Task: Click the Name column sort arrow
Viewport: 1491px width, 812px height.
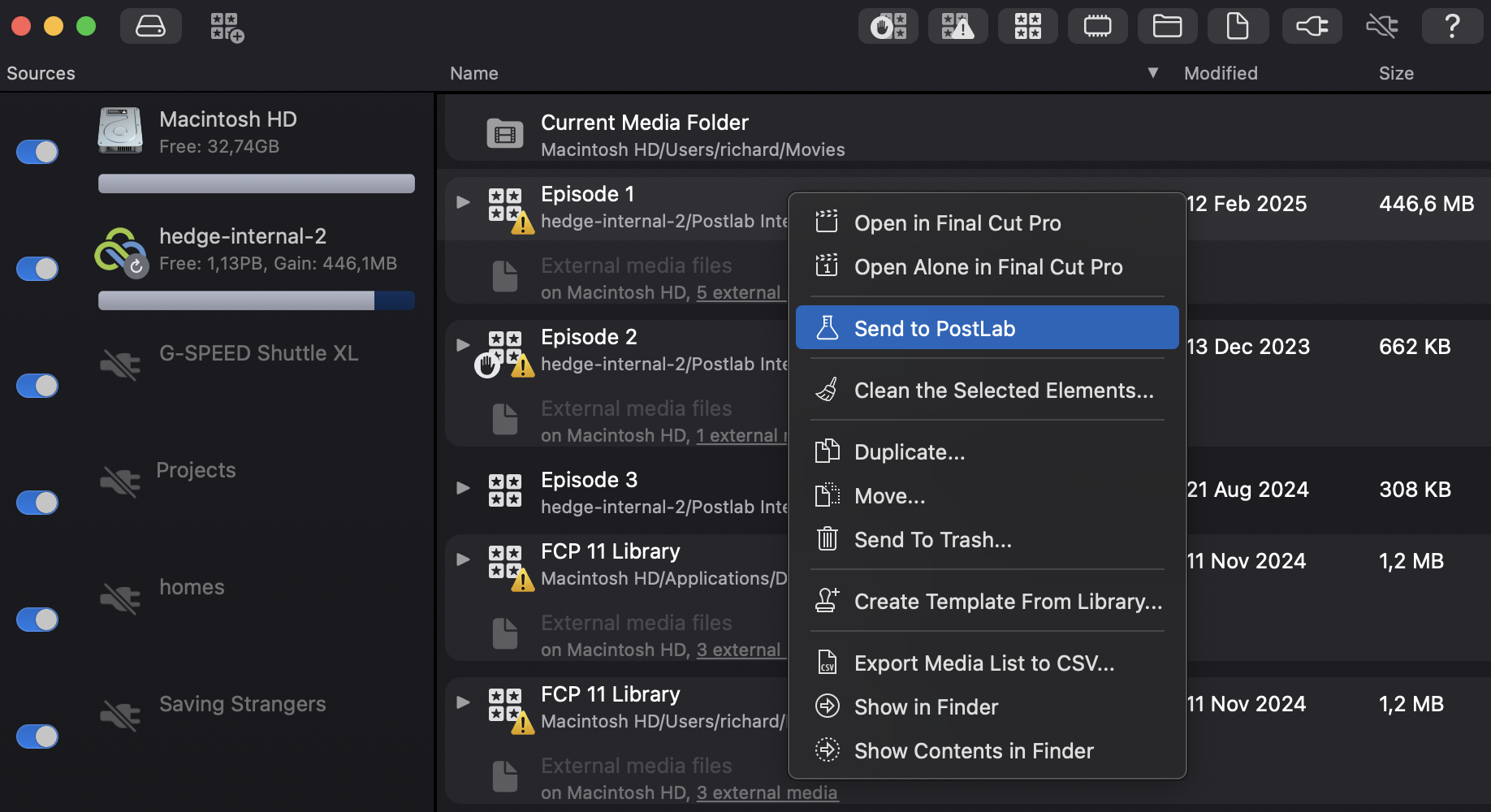Action: (1152, 73)
